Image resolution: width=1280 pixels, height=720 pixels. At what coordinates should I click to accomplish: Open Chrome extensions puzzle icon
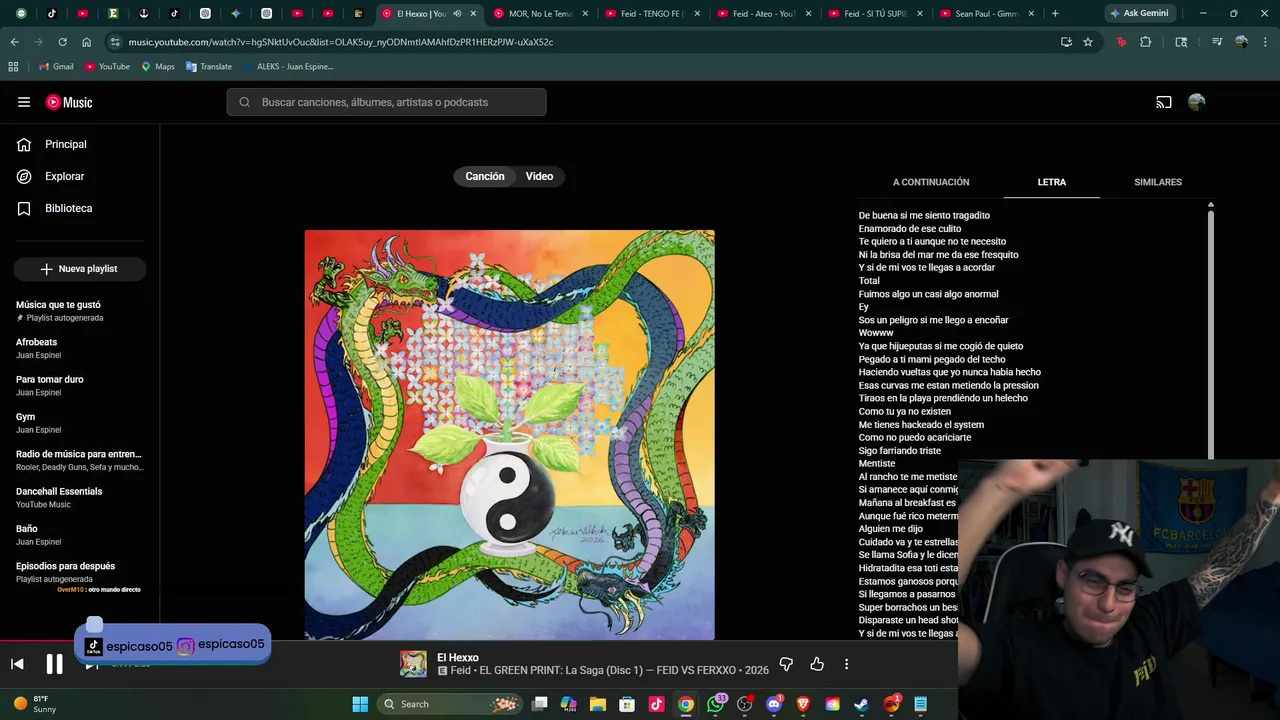1146,42
